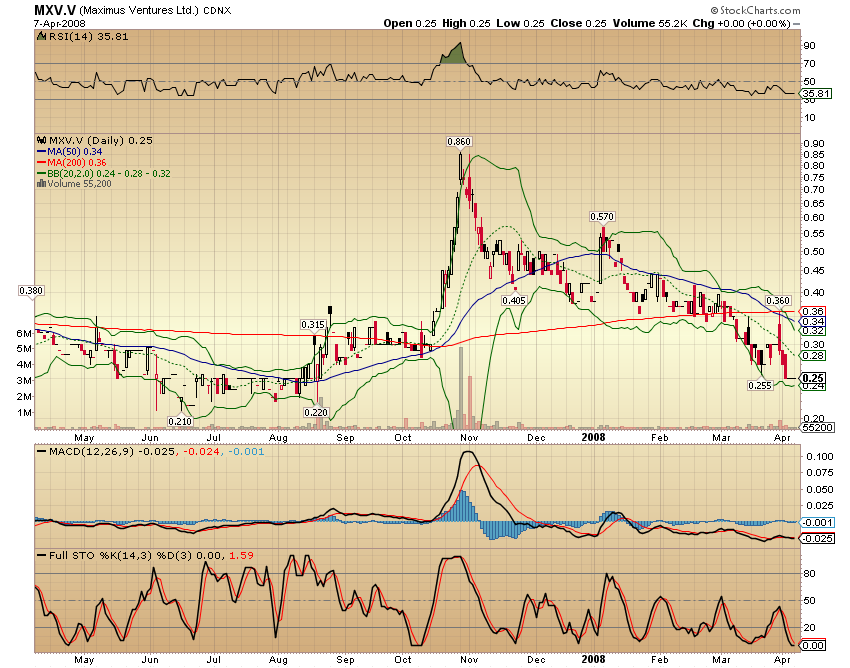Click the company name (Maximus Ventures Ltd.)
The image size is (850, 668).
point(139,10)
